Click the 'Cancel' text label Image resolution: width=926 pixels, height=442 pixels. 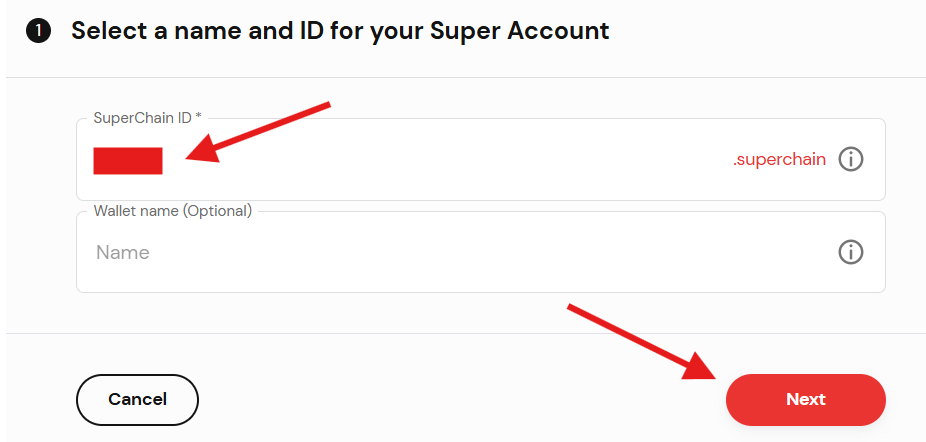[138, 399]
